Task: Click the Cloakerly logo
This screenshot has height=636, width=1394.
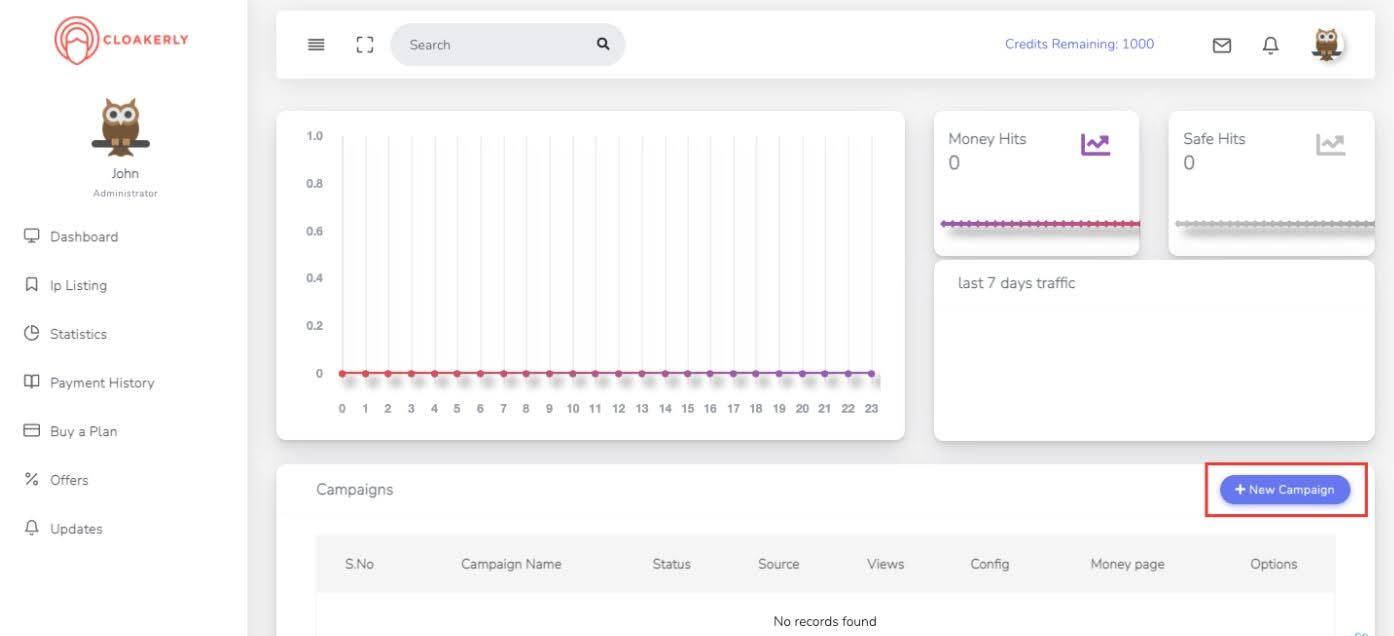Action: click(x=122, y=40)
